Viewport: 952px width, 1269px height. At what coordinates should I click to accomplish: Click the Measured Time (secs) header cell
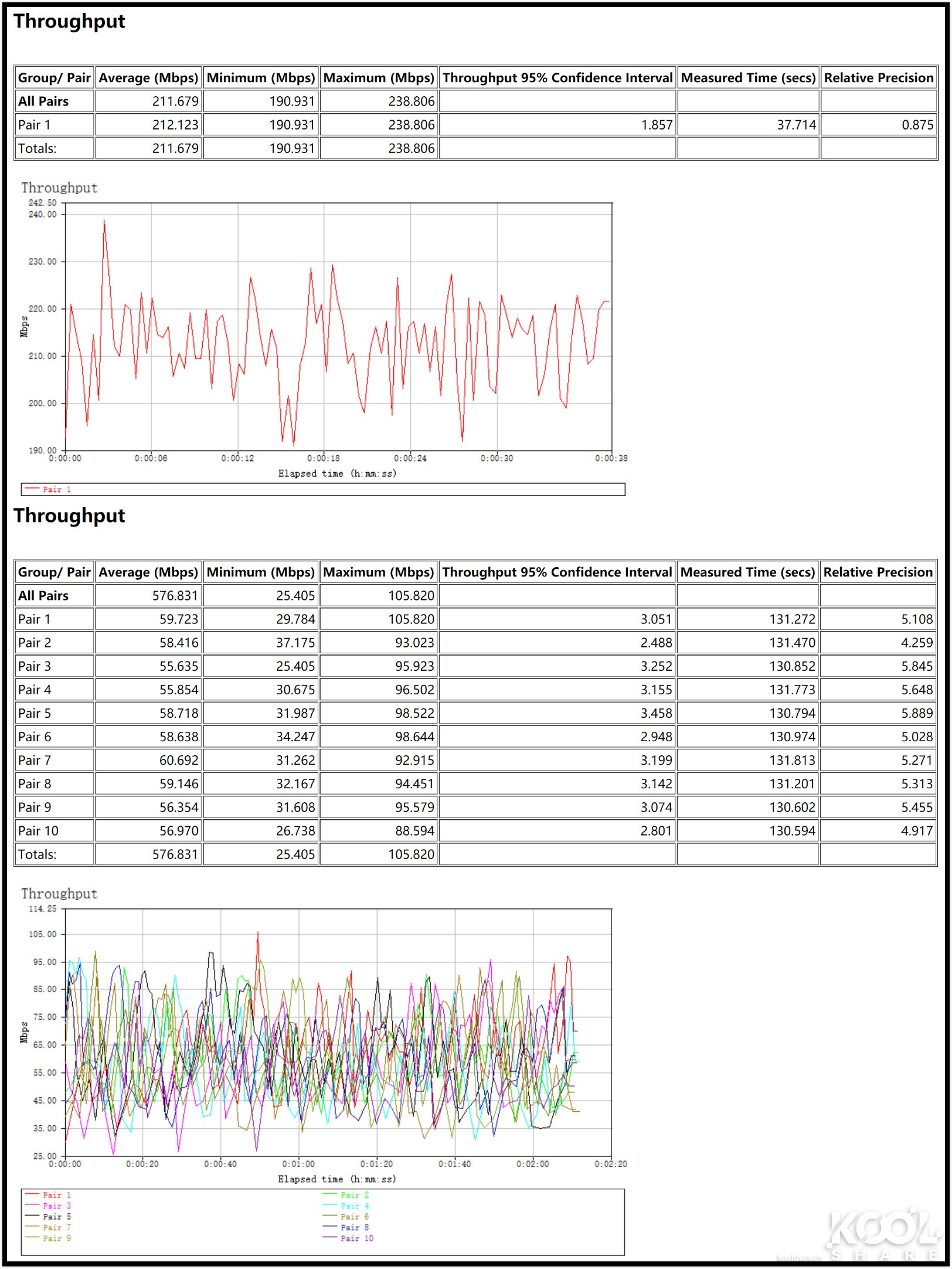[x=747, y=78]
